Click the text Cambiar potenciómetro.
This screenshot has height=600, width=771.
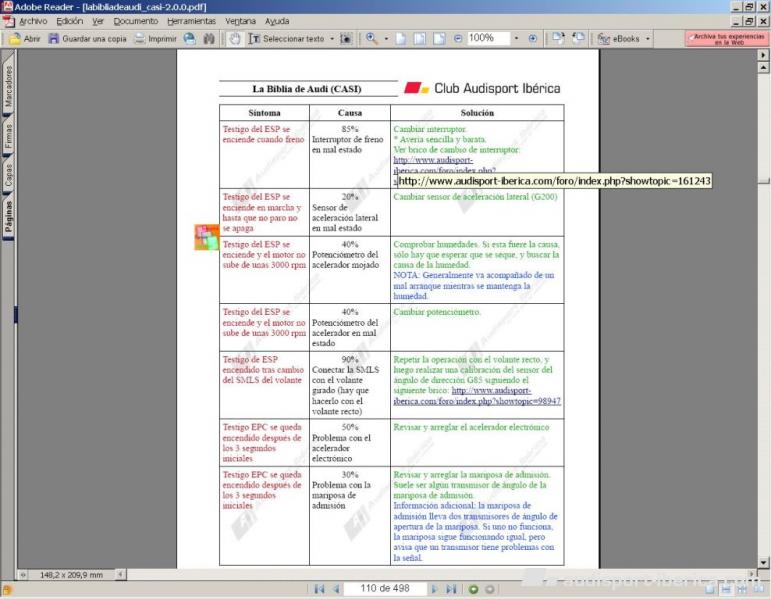[437, 312]
